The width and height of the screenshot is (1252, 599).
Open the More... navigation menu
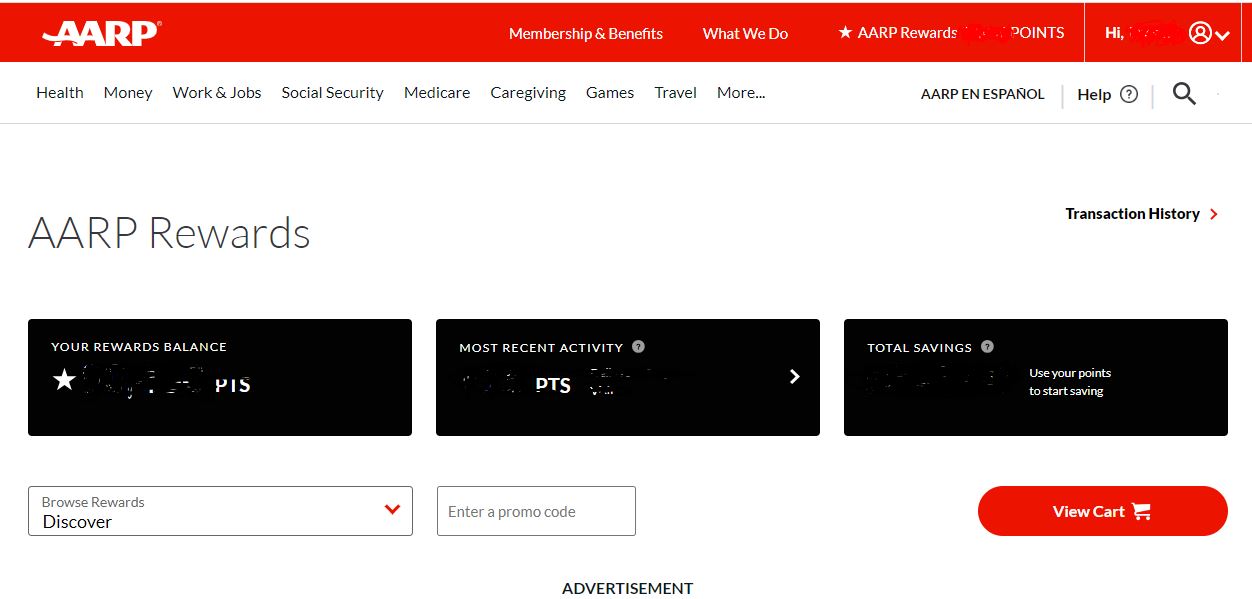point(740,92)
